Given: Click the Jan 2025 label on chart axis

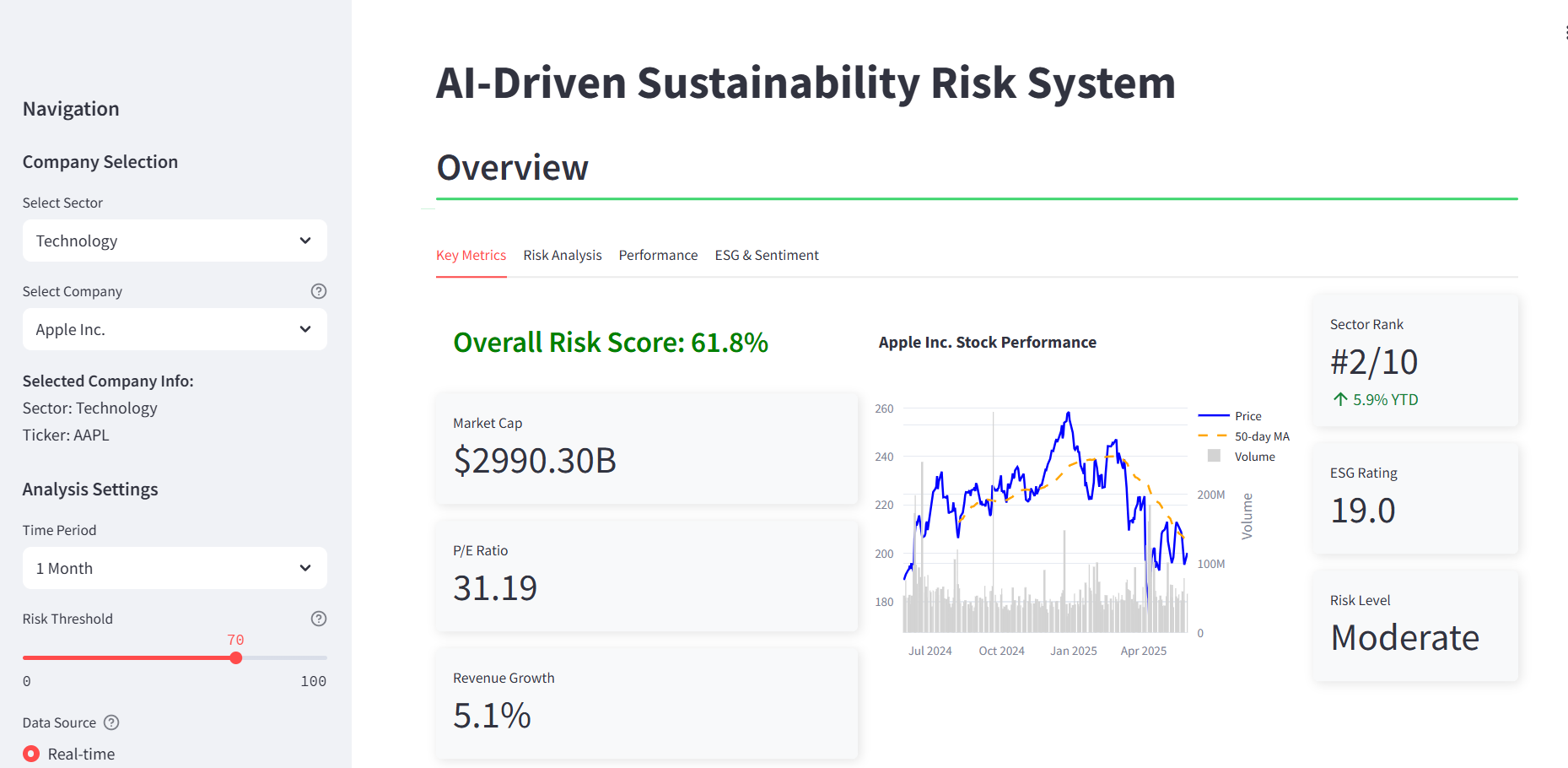Looking at the screenshot, I should click(x=1073, y=651).
